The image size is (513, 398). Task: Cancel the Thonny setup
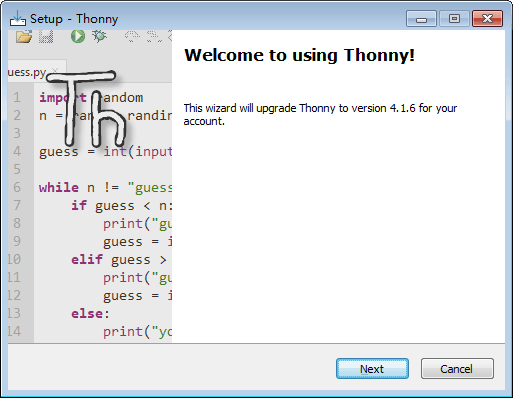(x=457, y=369)
